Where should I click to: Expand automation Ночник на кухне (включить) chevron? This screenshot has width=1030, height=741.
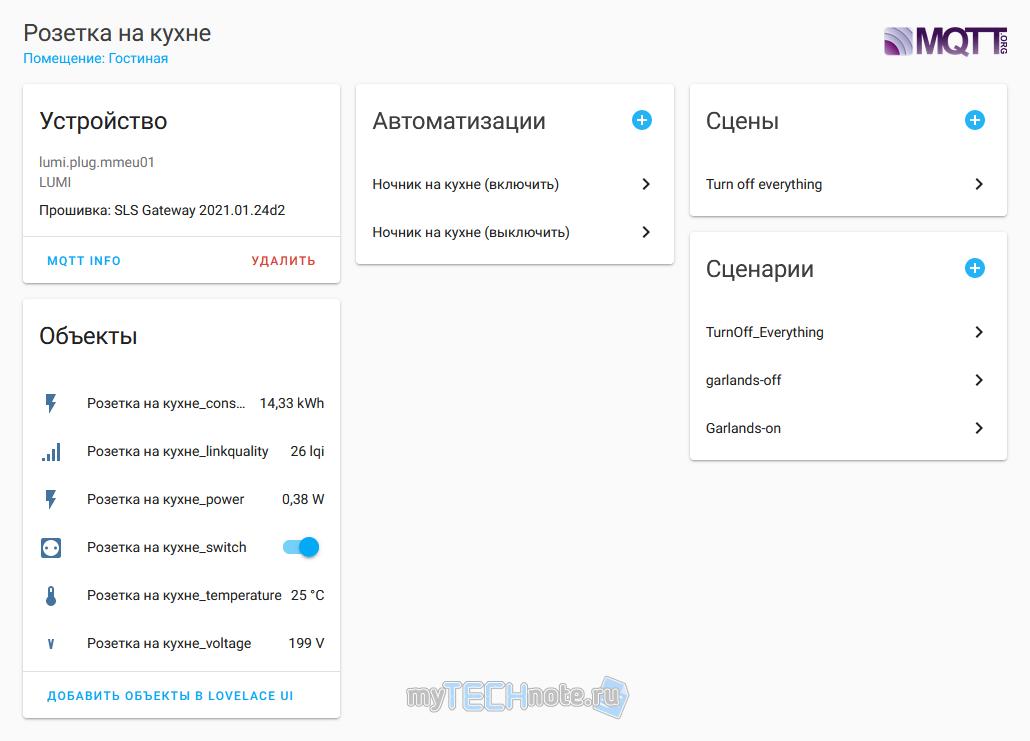tap(646, 184)
